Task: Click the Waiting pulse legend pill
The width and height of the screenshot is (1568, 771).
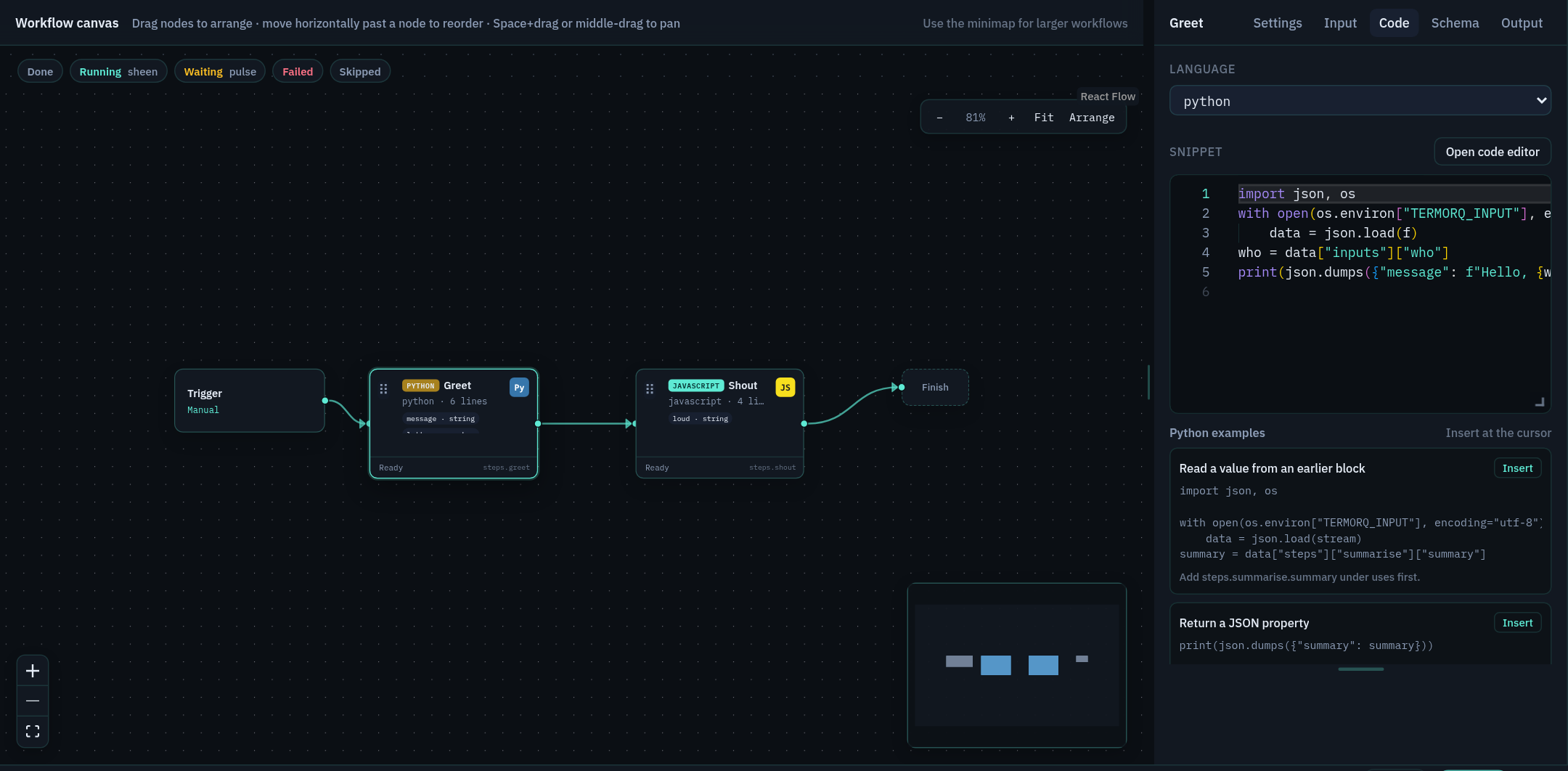Action: click(220, 71)
